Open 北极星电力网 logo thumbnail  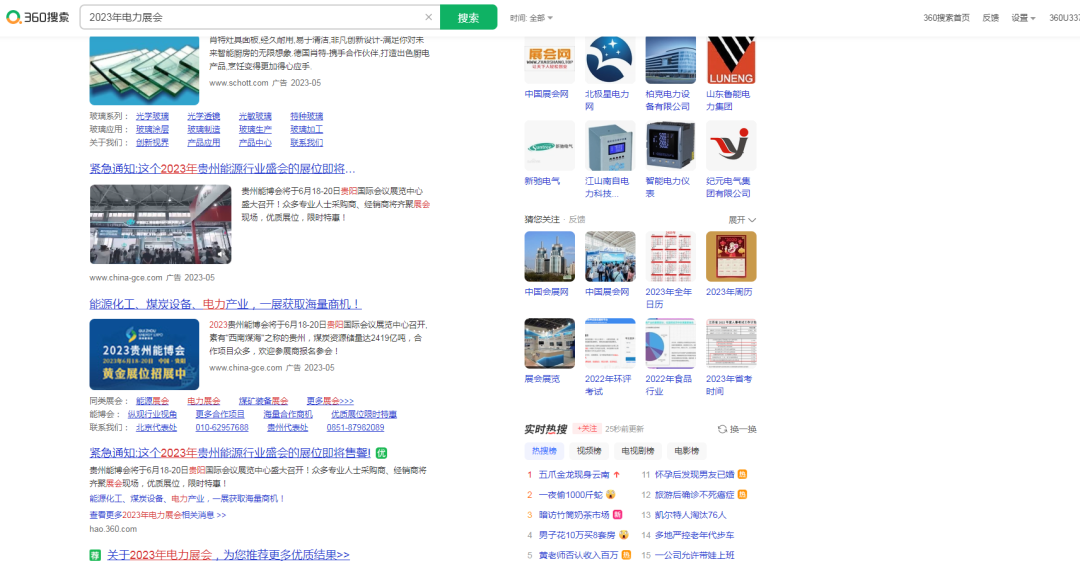[x=610, y=61]
